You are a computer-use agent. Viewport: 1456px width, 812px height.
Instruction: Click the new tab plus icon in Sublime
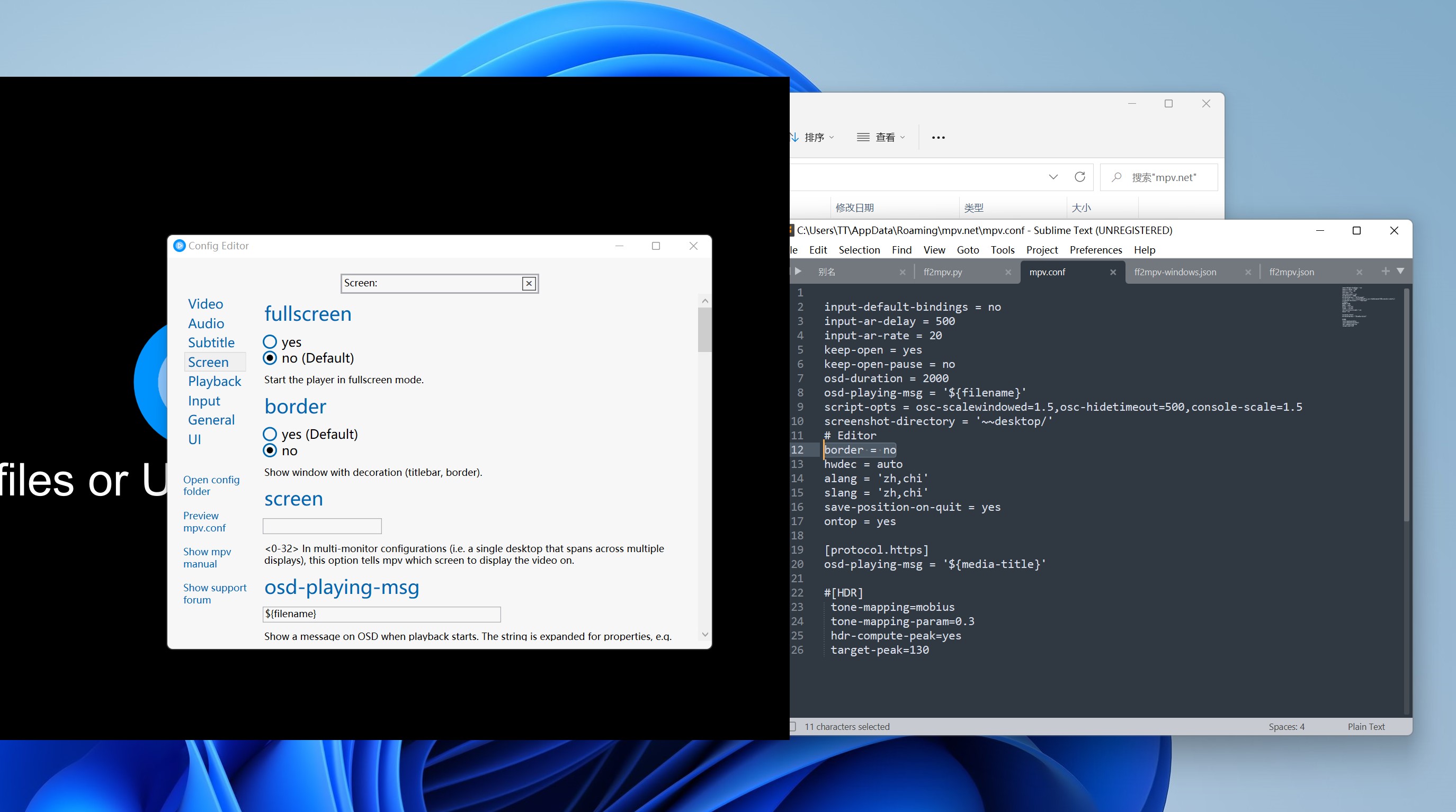(1385, 271)
